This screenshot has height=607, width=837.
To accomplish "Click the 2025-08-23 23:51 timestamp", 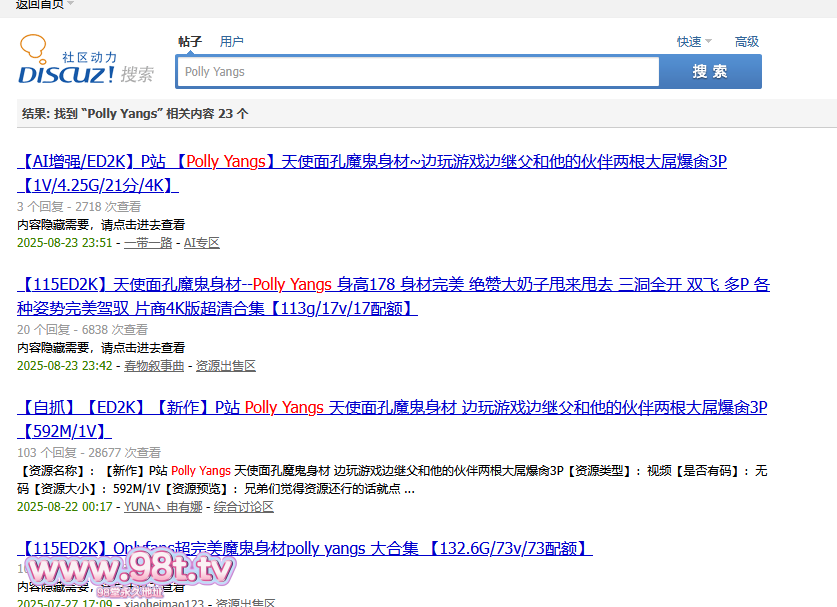I will pos(65,243).
